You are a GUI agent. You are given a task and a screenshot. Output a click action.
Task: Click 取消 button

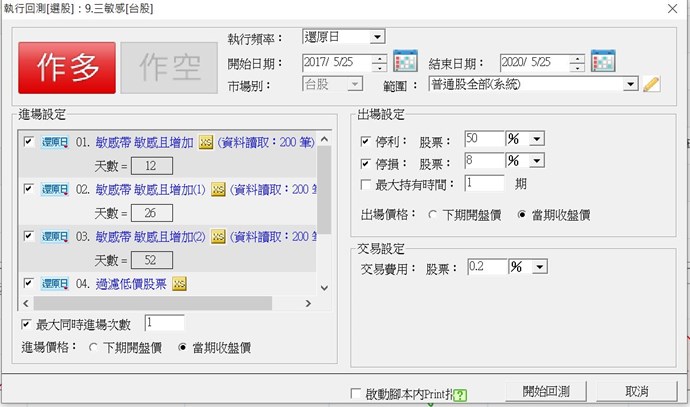[637, 391]
